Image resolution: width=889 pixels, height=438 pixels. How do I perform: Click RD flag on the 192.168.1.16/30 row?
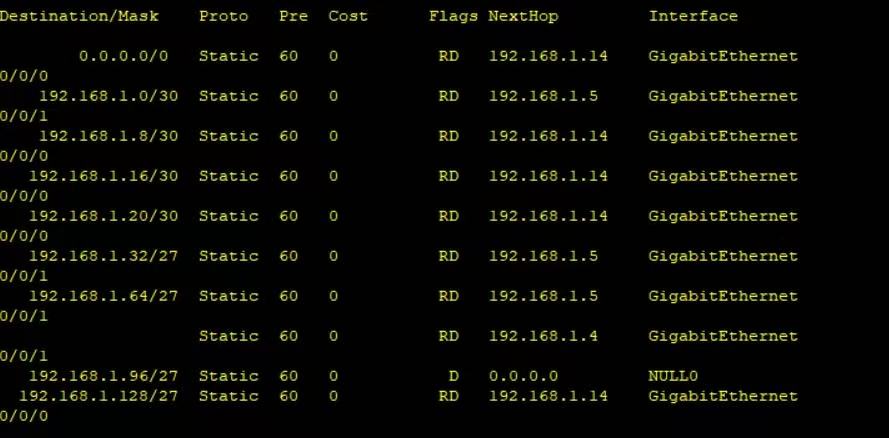(x=448, y=176)
